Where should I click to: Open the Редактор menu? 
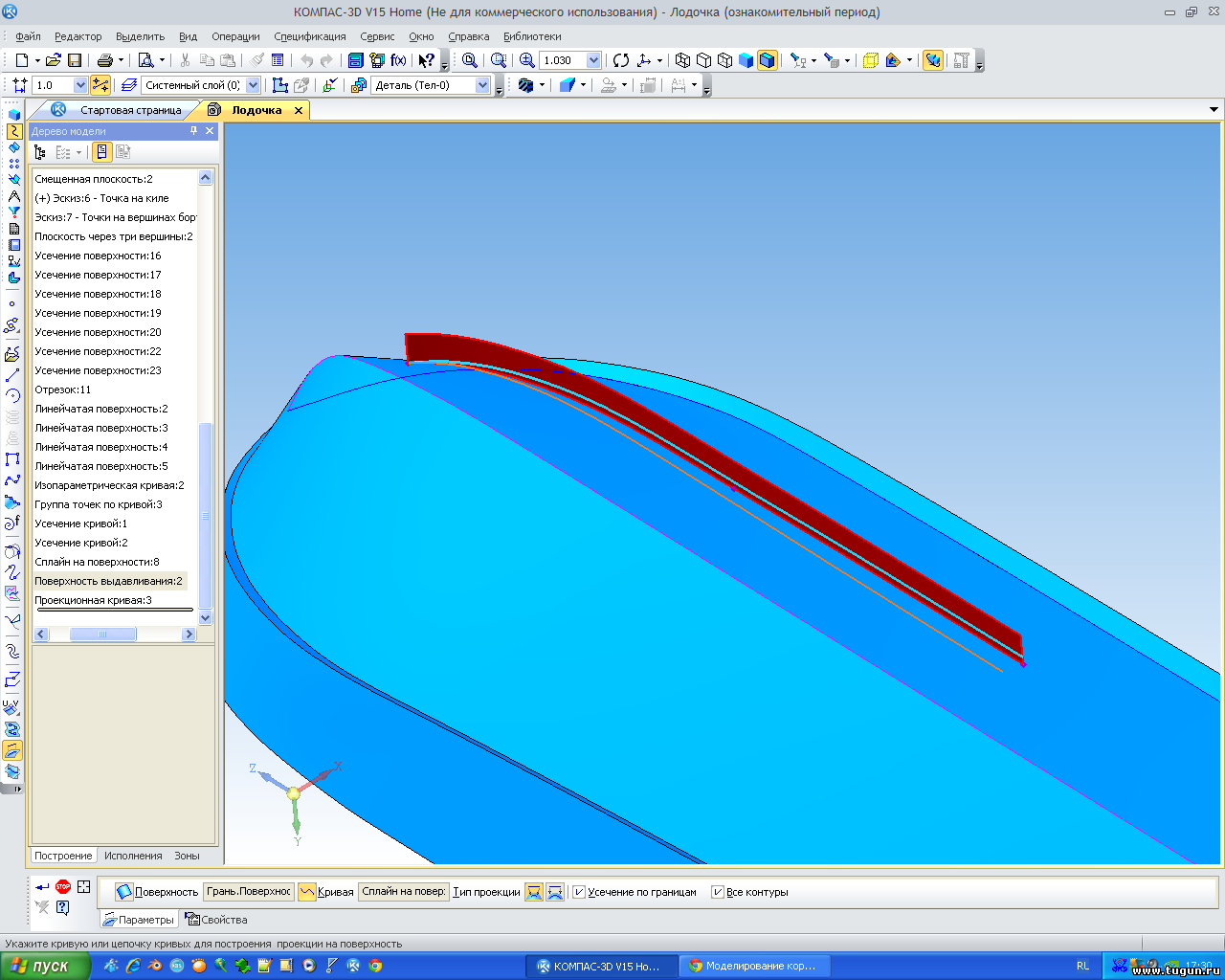78,36
